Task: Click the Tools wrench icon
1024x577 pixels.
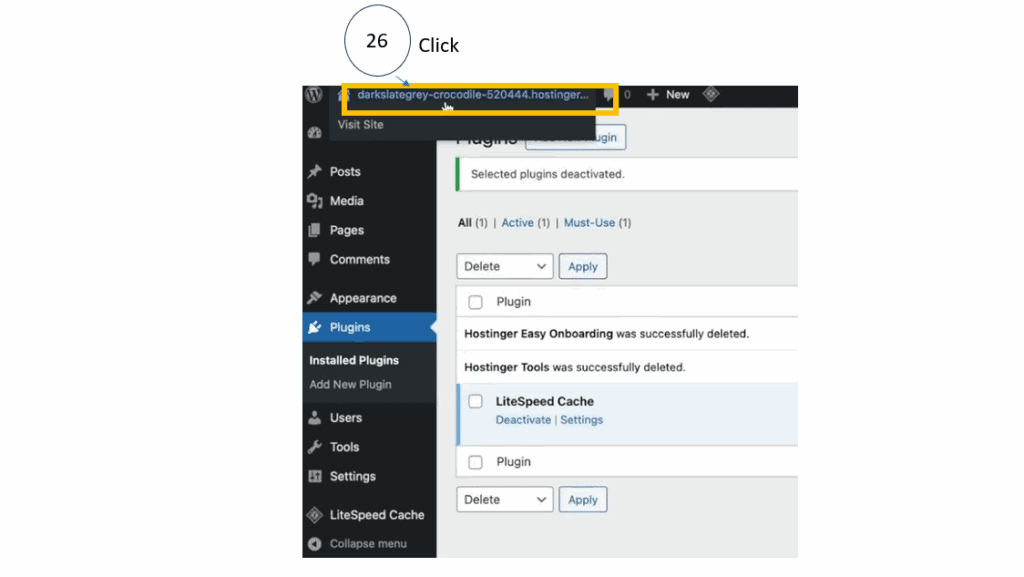Action: click(x=315, y=447)
